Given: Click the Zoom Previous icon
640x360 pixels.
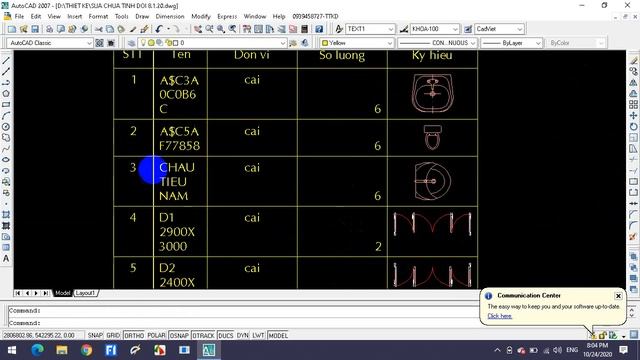Looking at the screenshot, I should [232, 29].
